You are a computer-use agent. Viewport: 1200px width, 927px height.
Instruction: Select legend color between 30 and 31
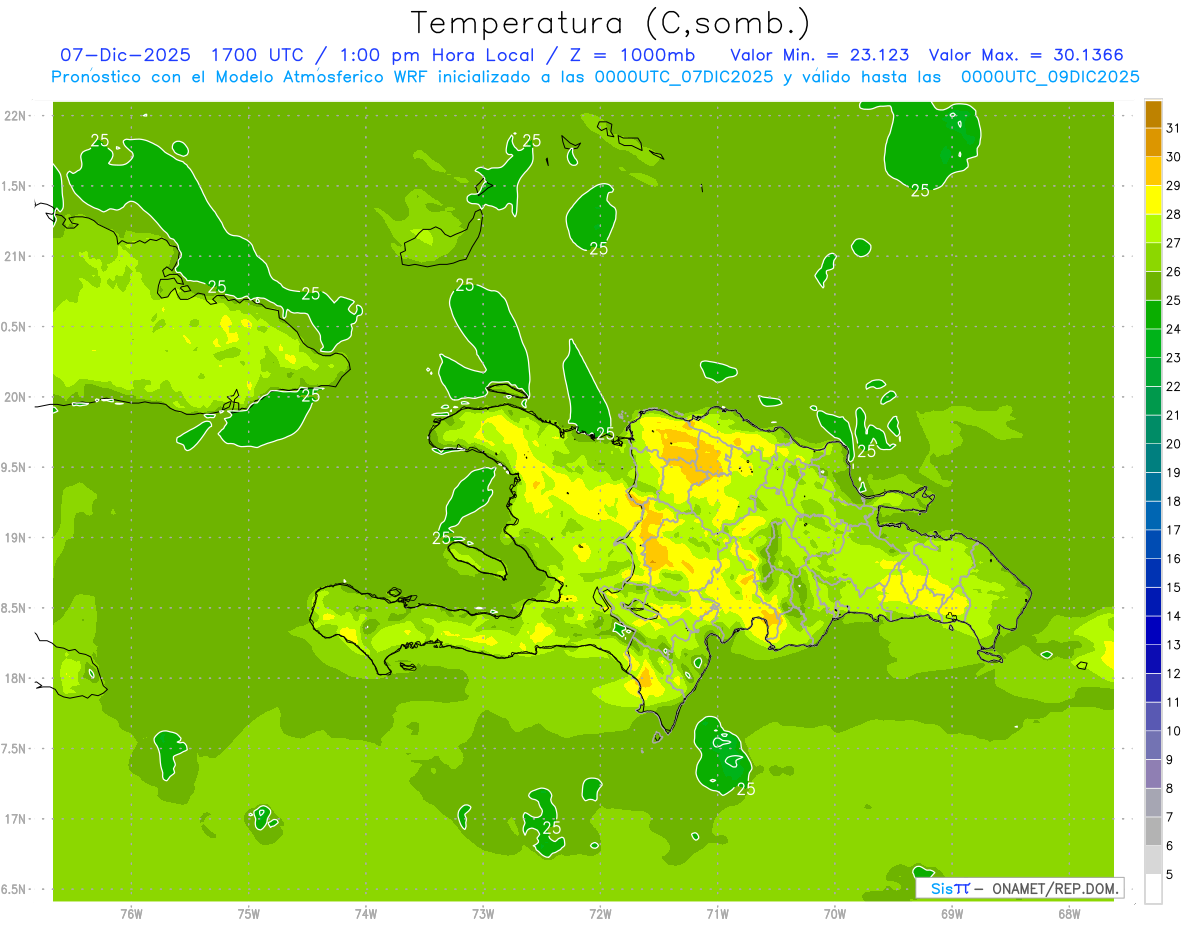point(1153,143)
